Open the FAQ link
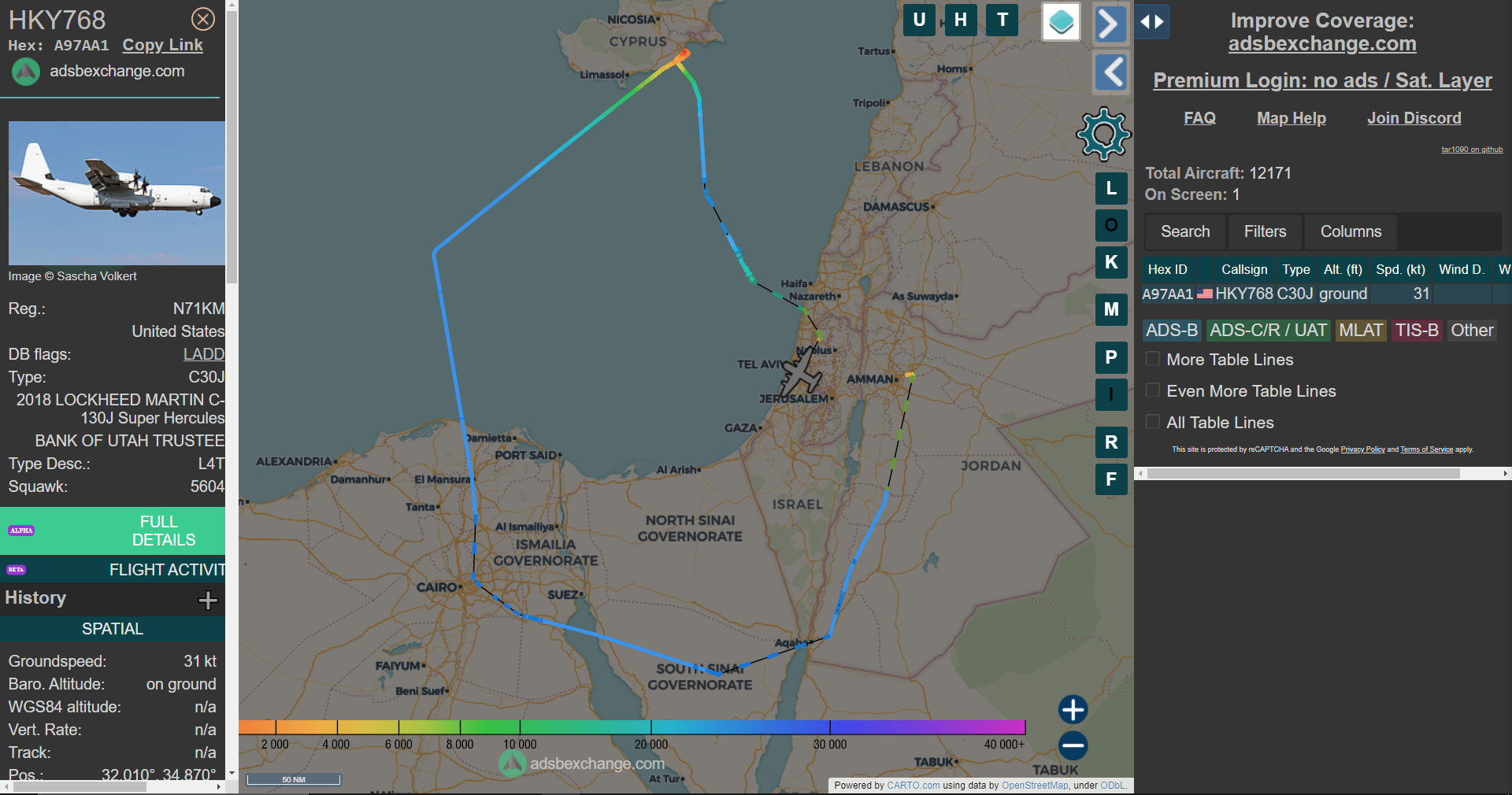 (1199, 118)
